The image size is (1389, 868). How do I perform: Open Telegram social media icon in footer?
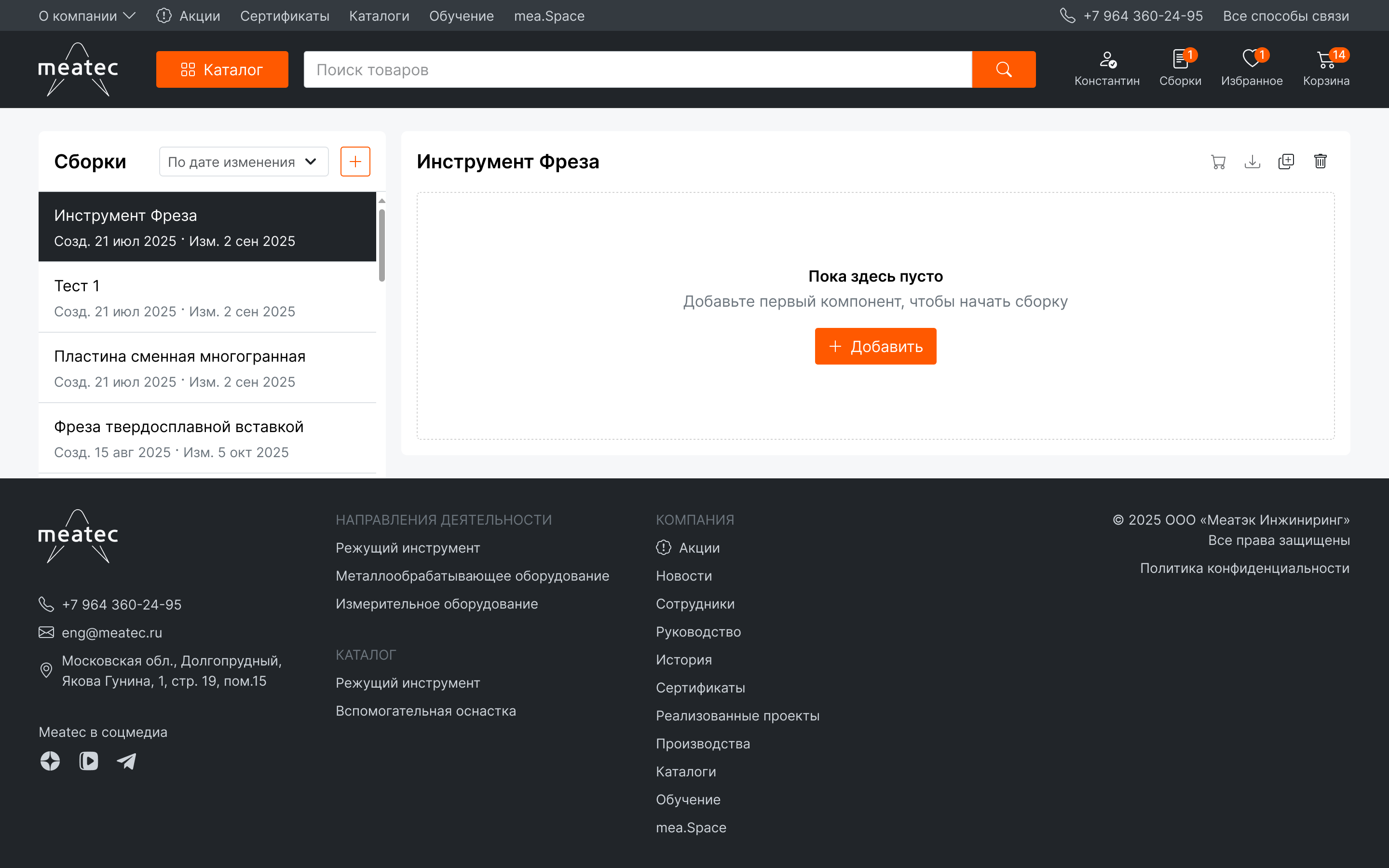126,761
